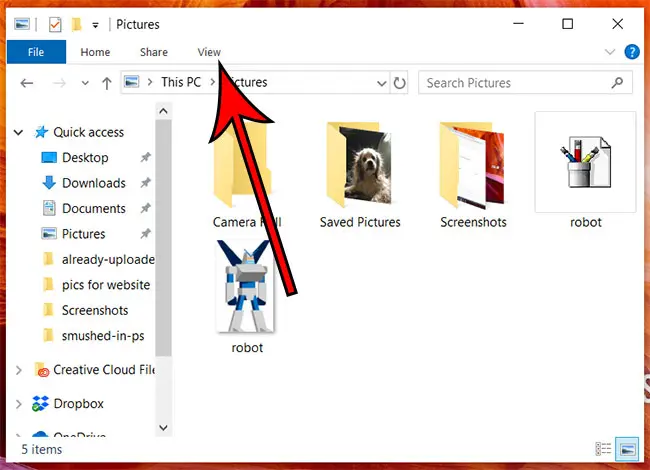This screenshot has height=470, width=650.
Task: Open the View ribbon tab
Action: click(x=209, y=52)
